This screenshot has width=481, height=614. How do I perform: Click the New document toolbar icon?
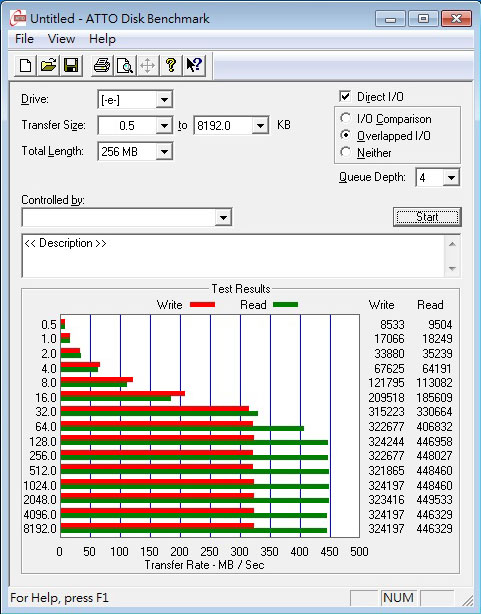[x=25, y=65]
